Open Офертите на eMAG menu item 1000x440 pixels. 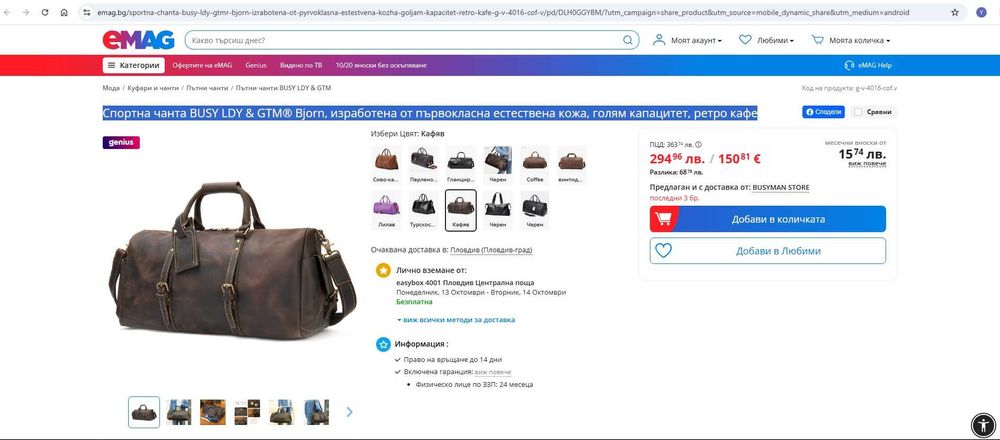coord(202,65)
